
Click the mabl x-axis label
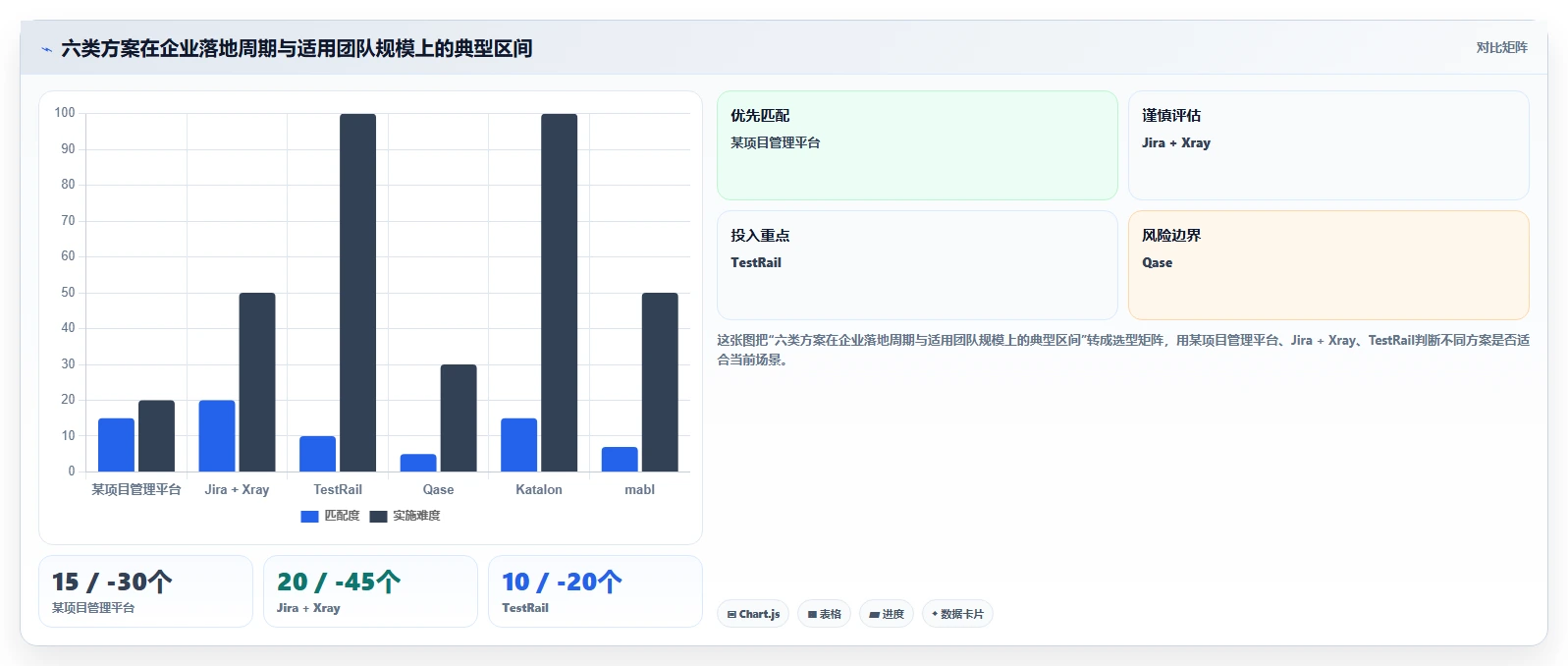639,489
